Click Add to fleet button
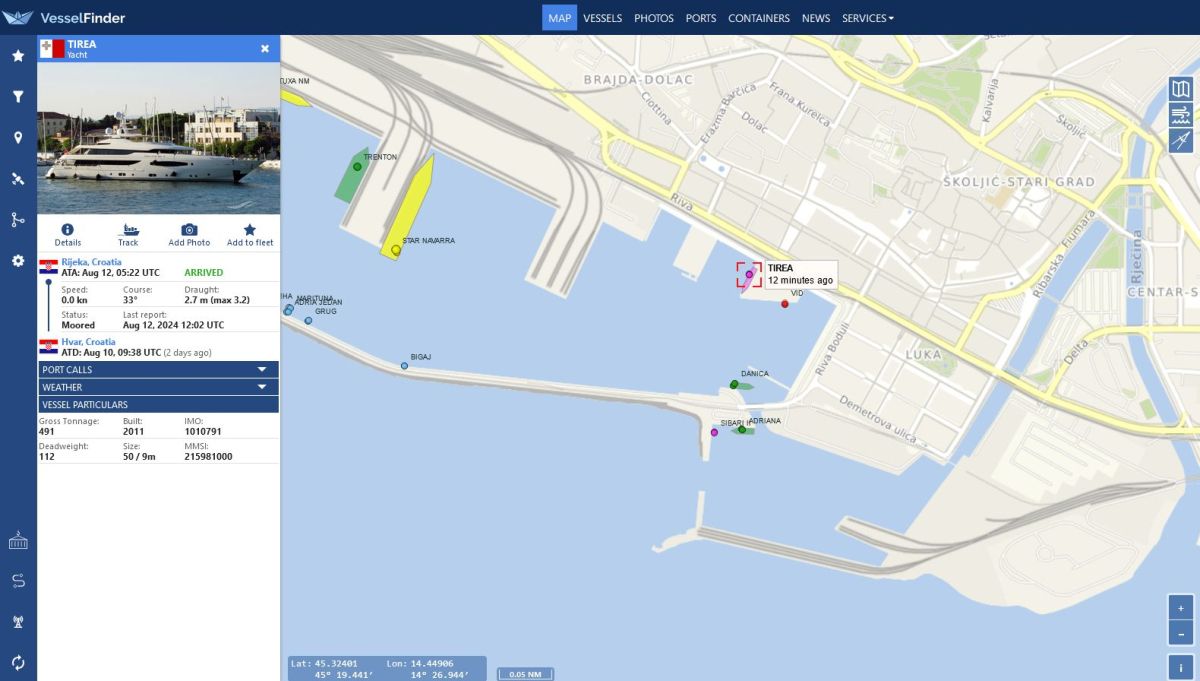Screen dimensions: 1200x681 (x=250, y=235)
